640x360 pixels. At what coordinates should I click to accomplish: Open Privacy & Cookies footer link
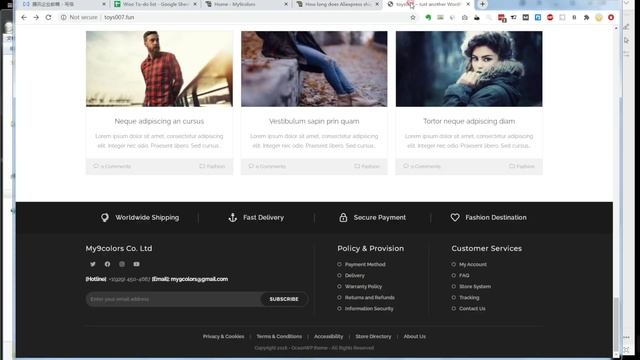click(223, 336)
